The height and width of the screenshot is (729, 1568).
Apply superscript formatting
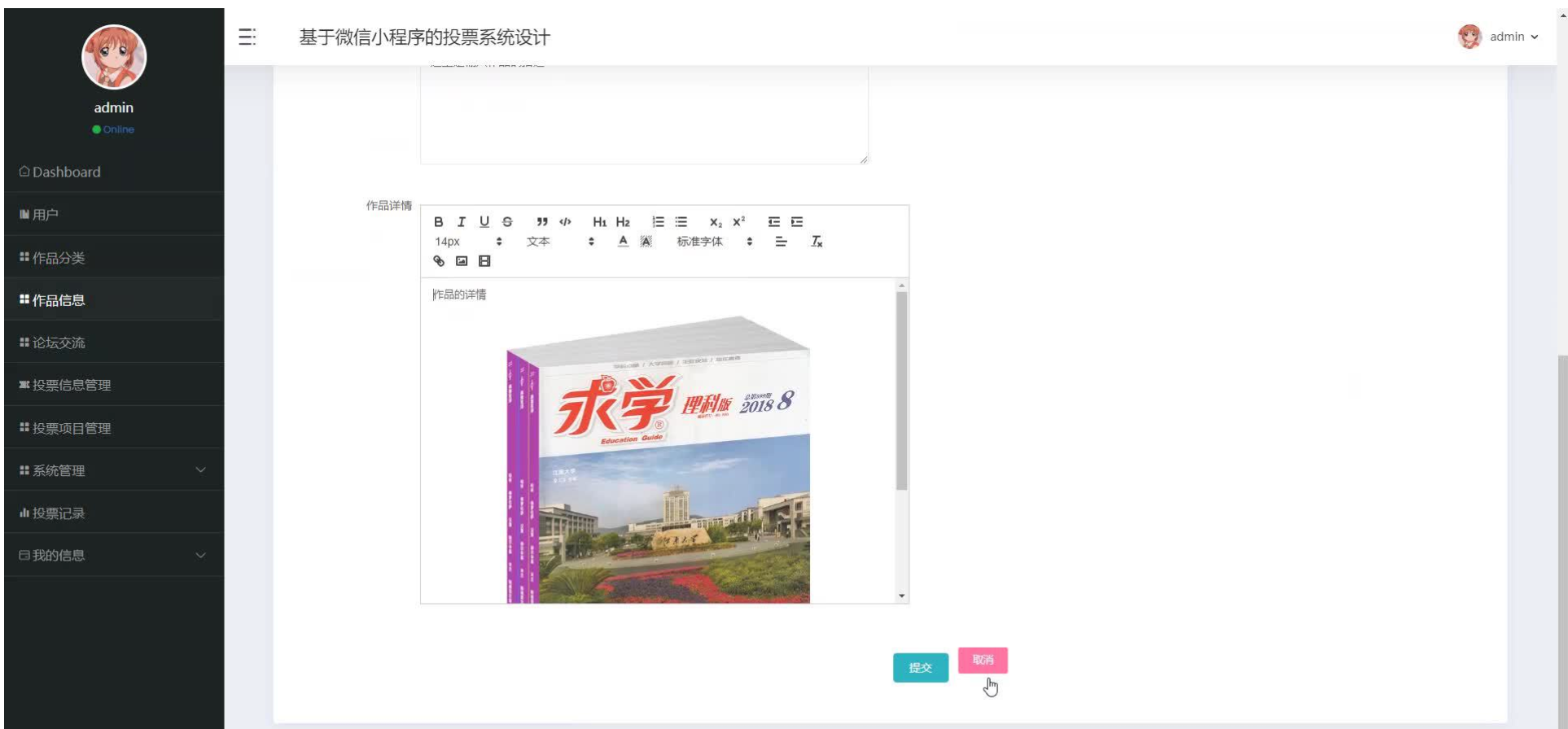pos(738,222)
